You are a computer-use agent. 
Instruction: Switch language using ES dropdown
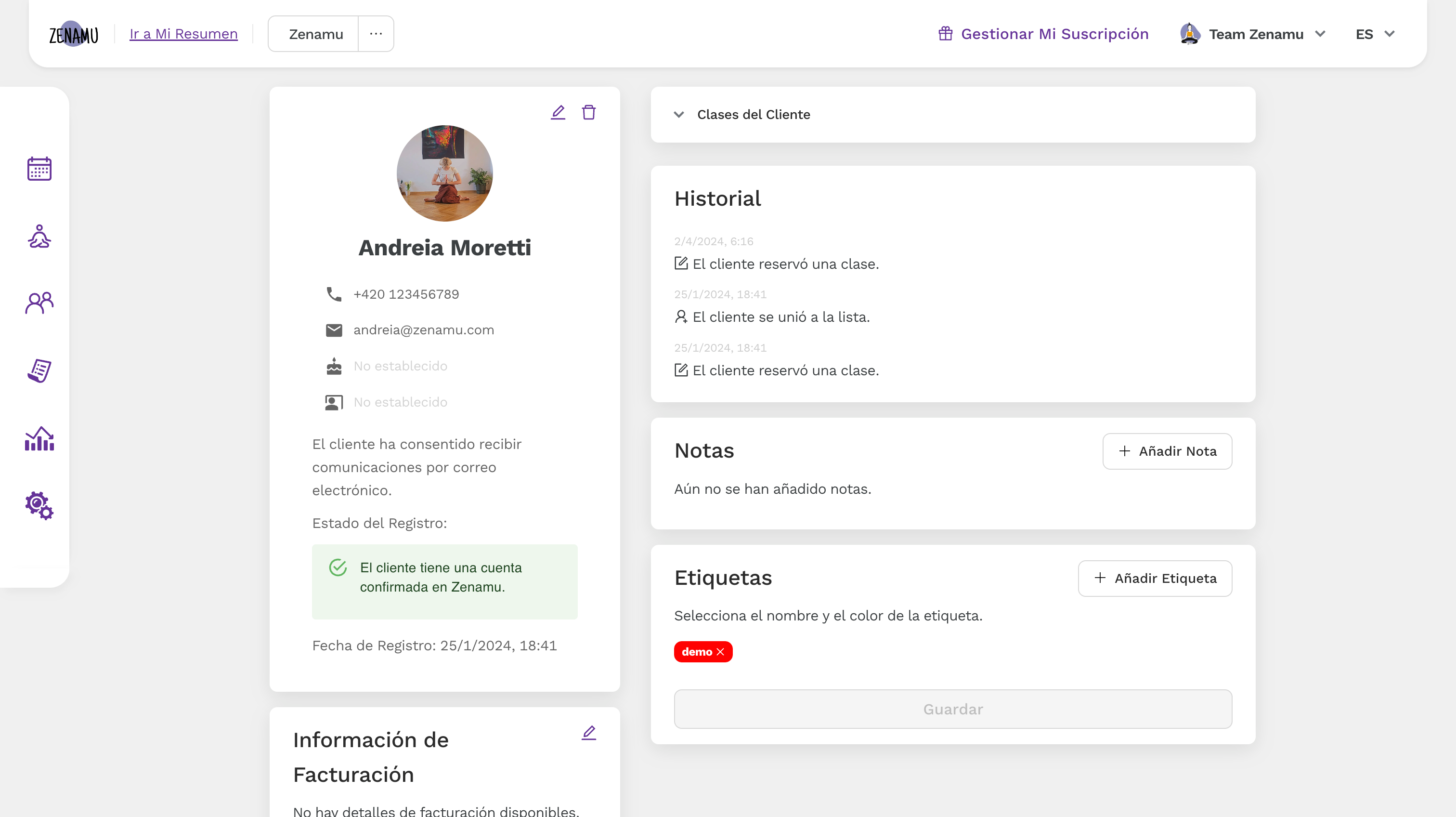(x=1375, y=33)
